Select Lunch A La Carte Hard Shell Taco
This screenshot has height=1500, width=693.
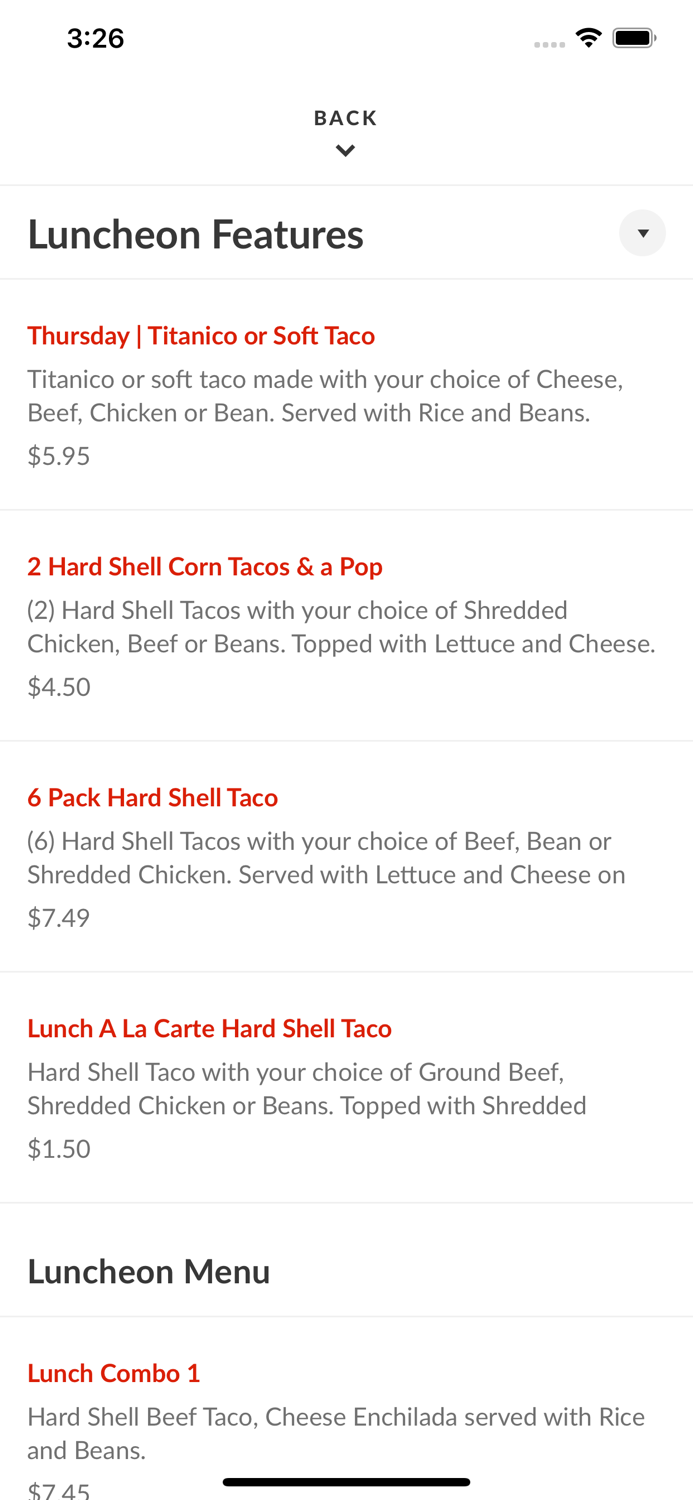209,1028
